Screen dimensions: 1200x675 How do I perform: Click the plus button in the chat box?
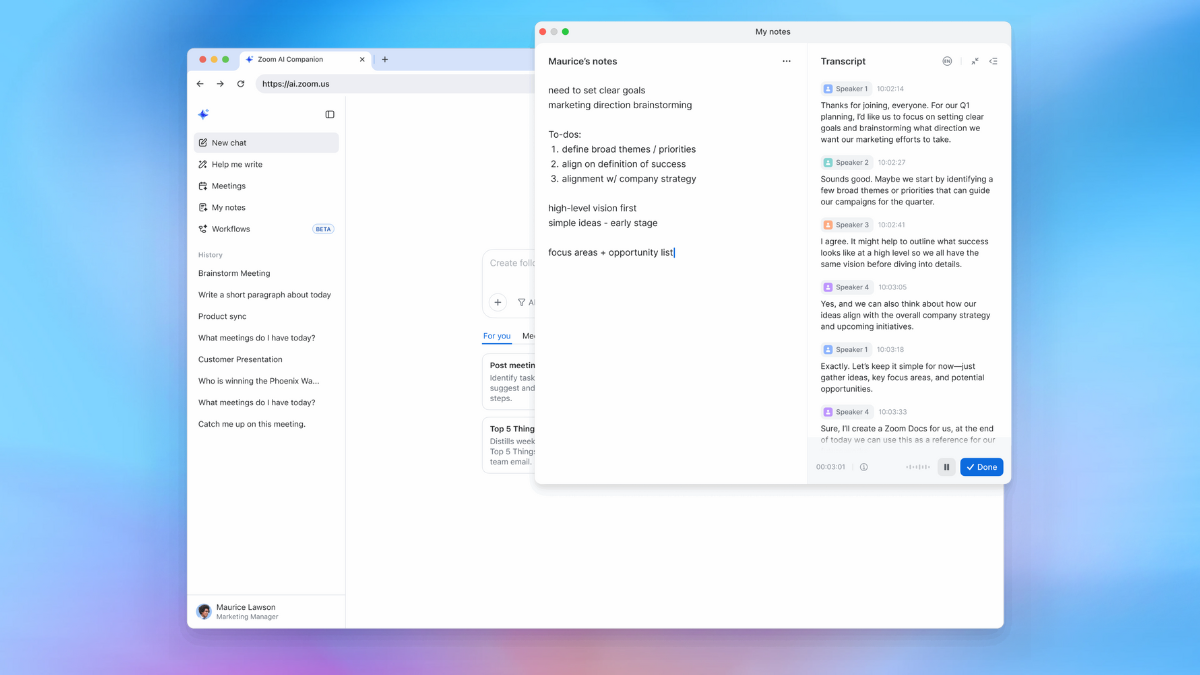click(x=498, y=302)
